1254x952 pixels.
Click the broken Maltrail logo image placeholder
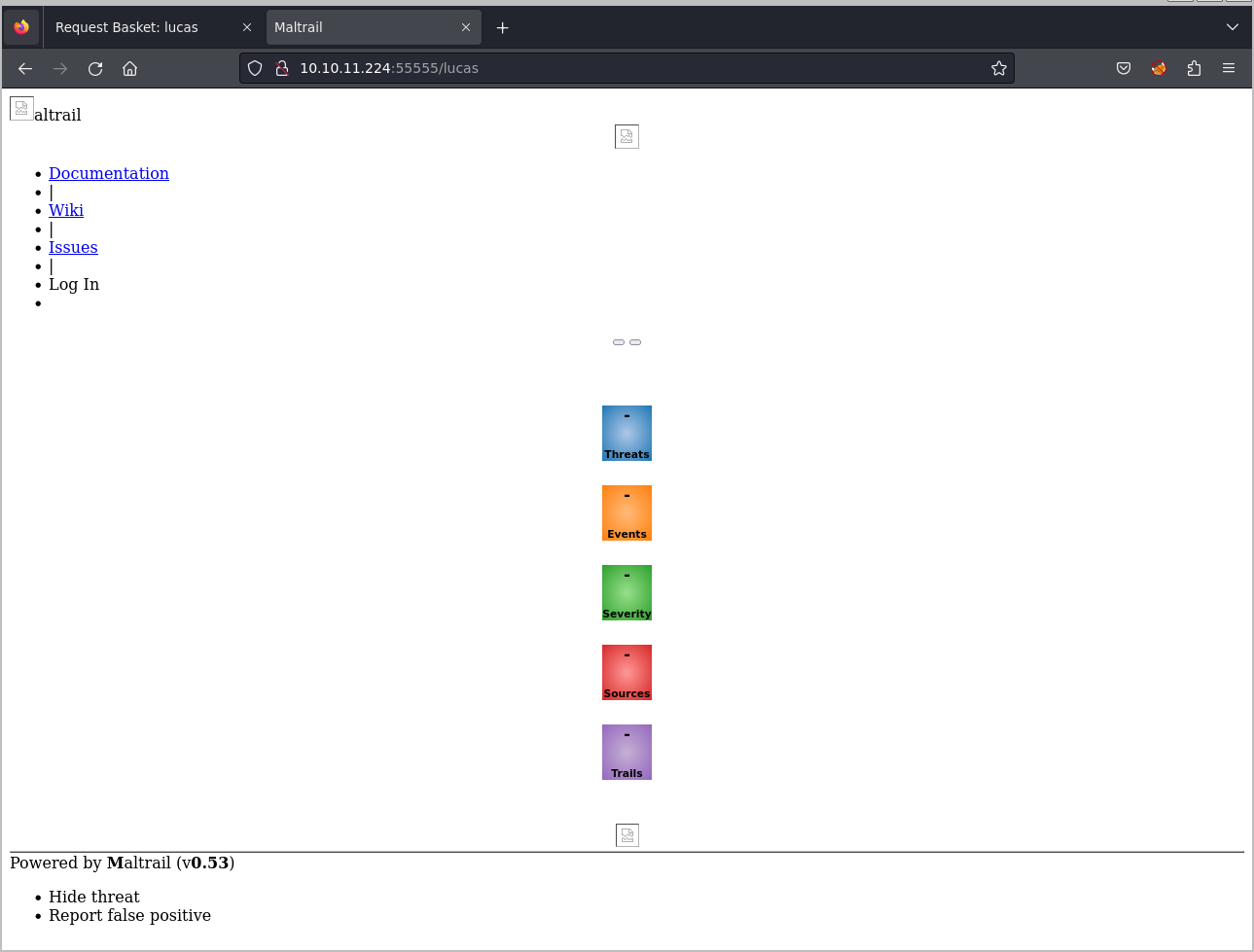[21, 108]
